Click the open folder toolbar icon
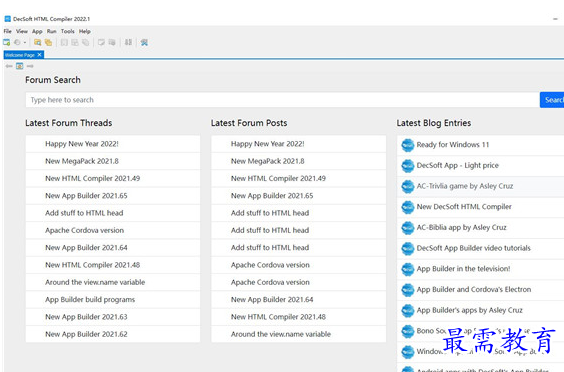564x372 pixels. [x=37, y=42]
